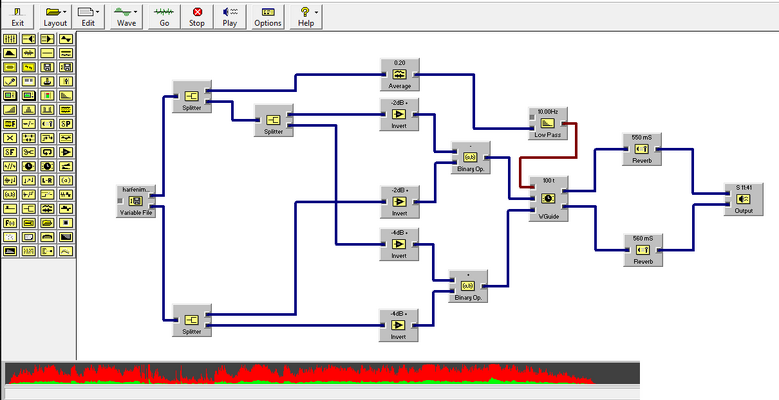Select the Output node
This screenshot has height=400, width=779.
coord(743,199)
